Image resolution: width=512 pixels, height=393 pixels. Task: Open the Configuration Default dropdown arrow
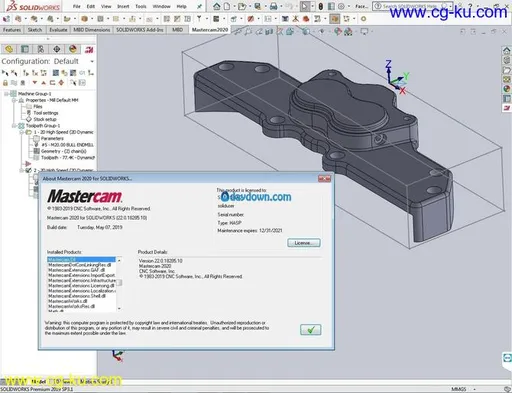coord(92,62)
